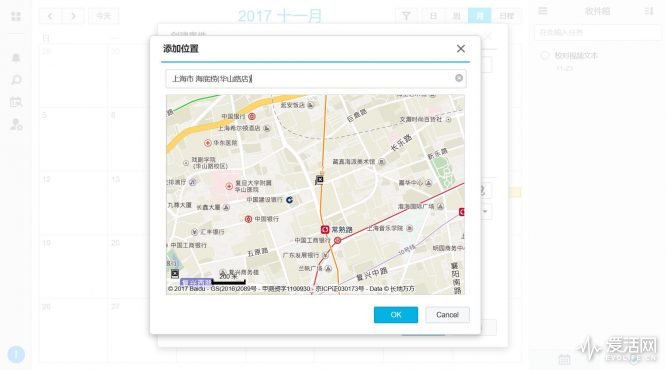Click the 淮海国际广场 marker
The height and width of the screenshot is (370, 666).
[440, 206]
